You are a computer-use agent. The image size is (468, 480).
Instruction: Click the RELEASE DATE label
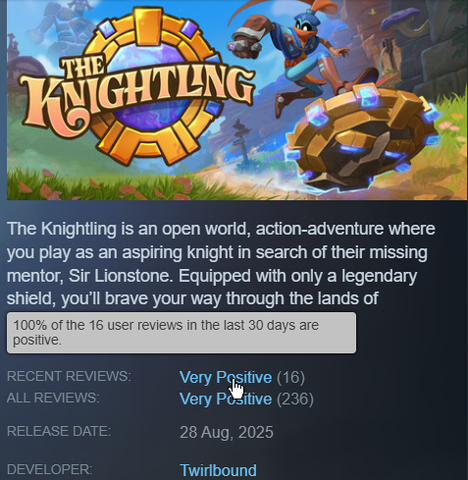pyautogui.click(x=59, y=431)
